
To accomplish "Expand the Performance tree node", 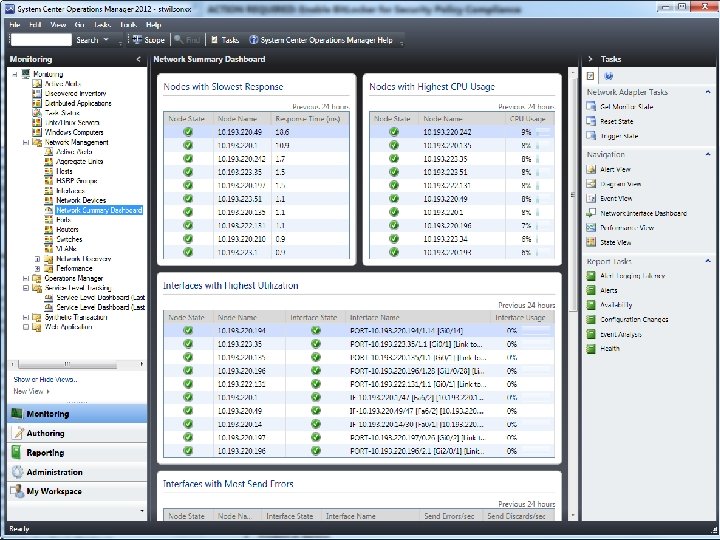I will tap(38, 269).
